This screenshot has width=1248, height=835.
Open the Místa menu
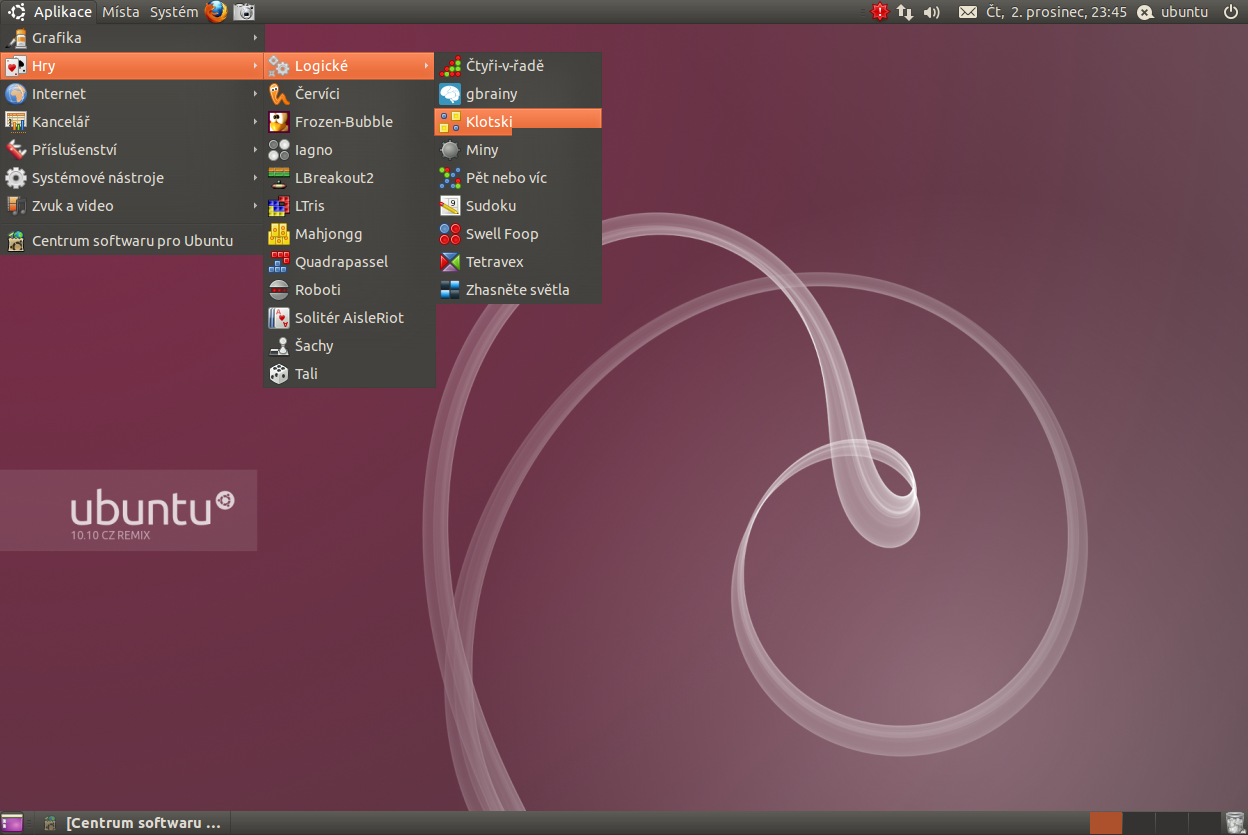(121, 12)
